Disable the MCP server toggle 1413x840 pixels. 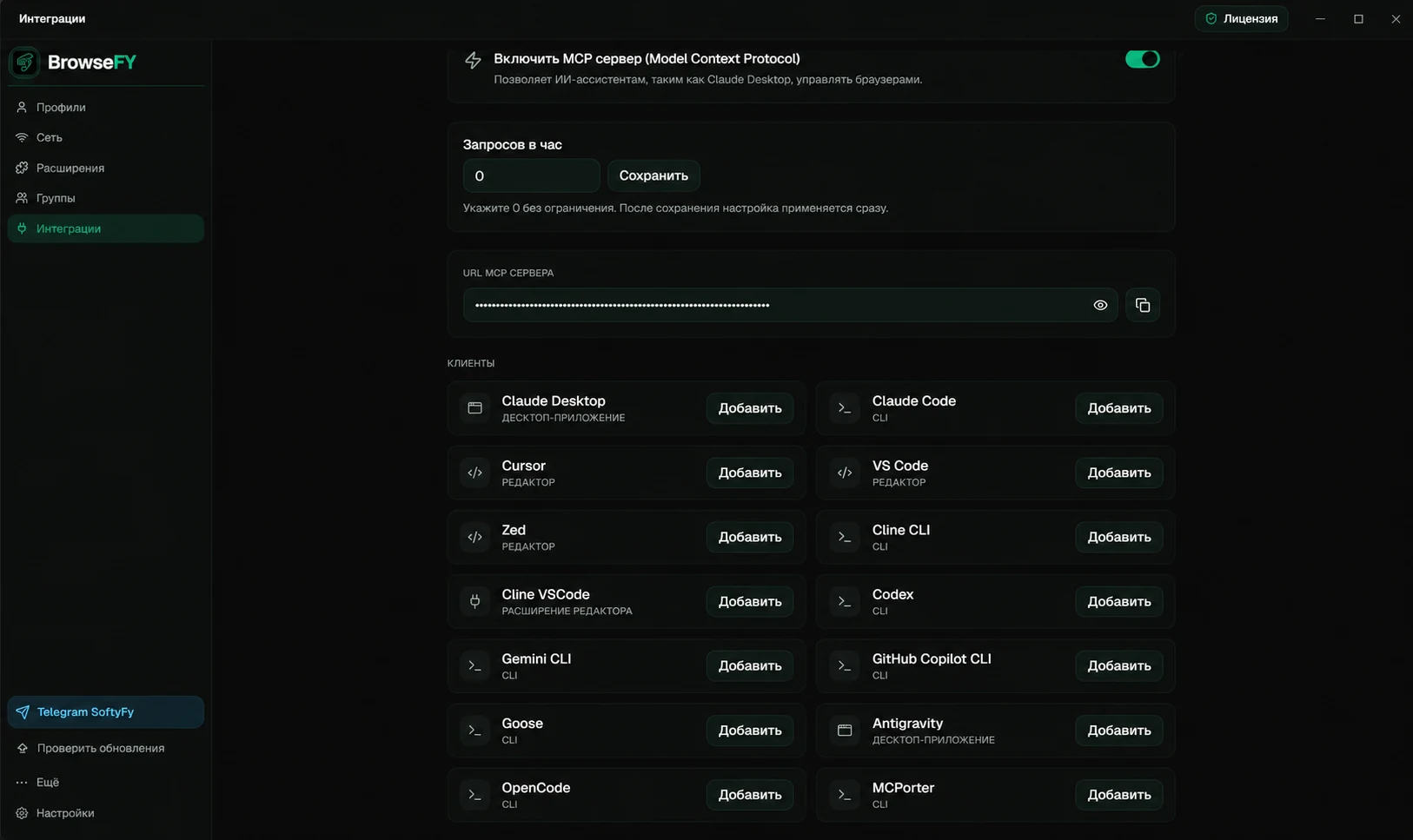point(1142,59)
